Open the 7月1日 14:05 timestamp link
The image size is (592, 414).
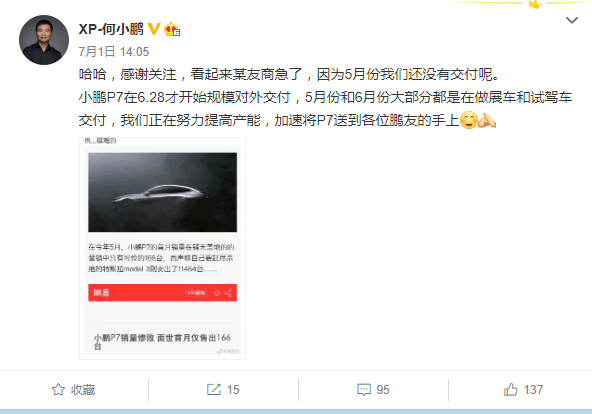[114, 51]
